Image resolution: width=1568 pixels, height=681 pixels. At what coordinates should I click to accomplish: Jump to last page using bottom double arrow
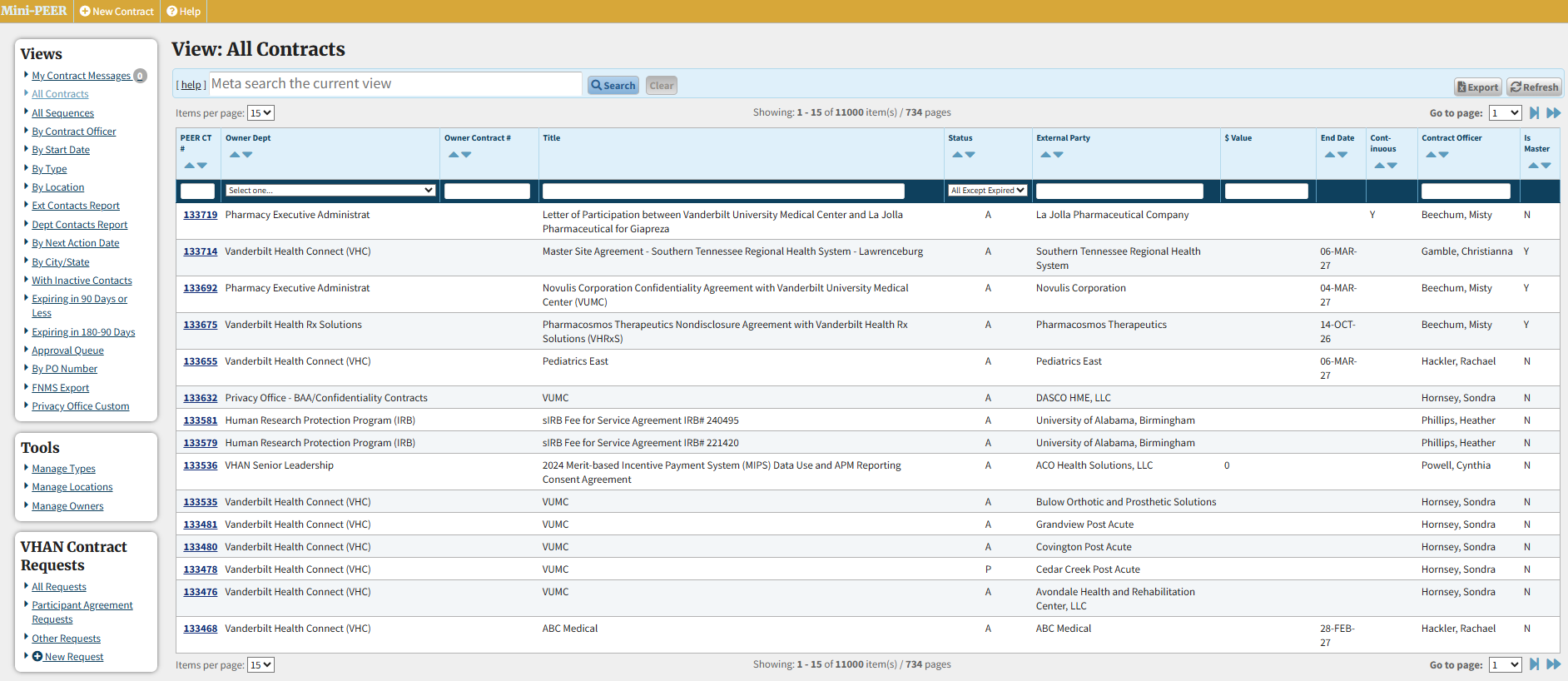(1553, 664)
